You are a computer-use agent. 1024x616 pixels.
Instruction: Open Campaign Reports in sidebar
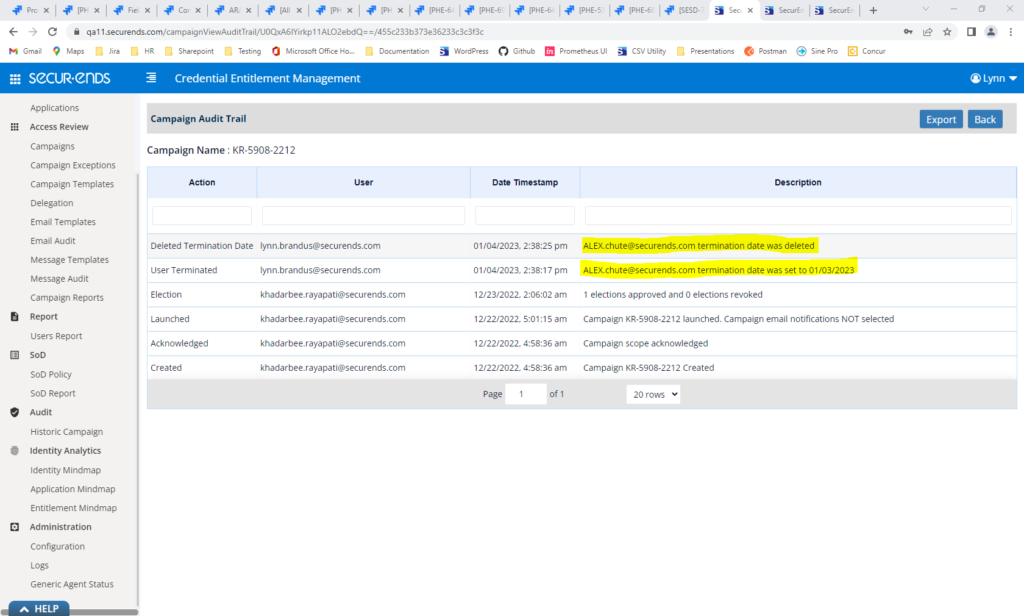coord(67,298)
